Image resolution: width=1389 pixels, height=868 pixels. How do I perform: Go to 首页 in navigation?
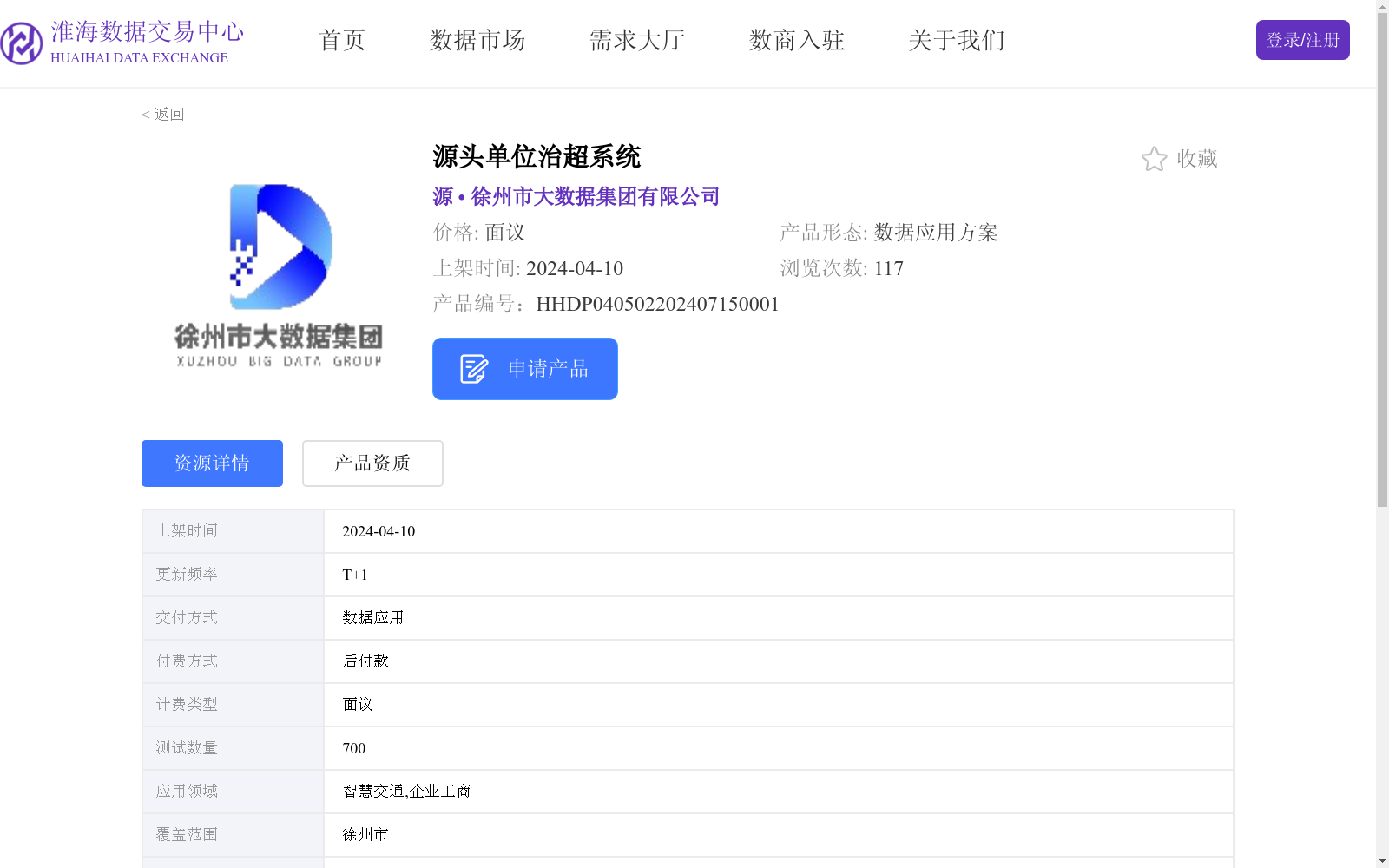pyautogui.click(x=342, y=40)
